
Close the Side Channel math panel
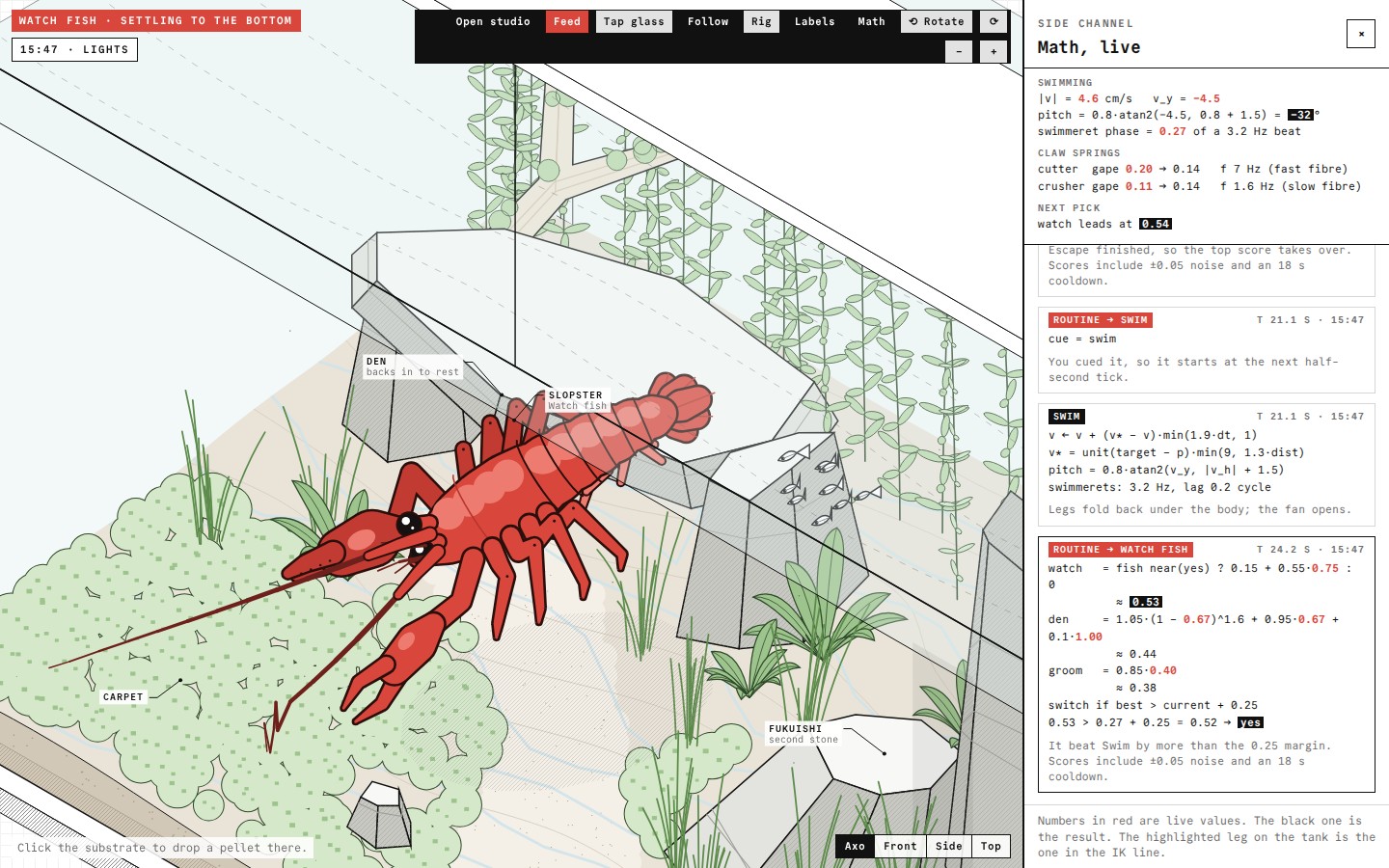pyautogui.click(x=1361, y=34)
